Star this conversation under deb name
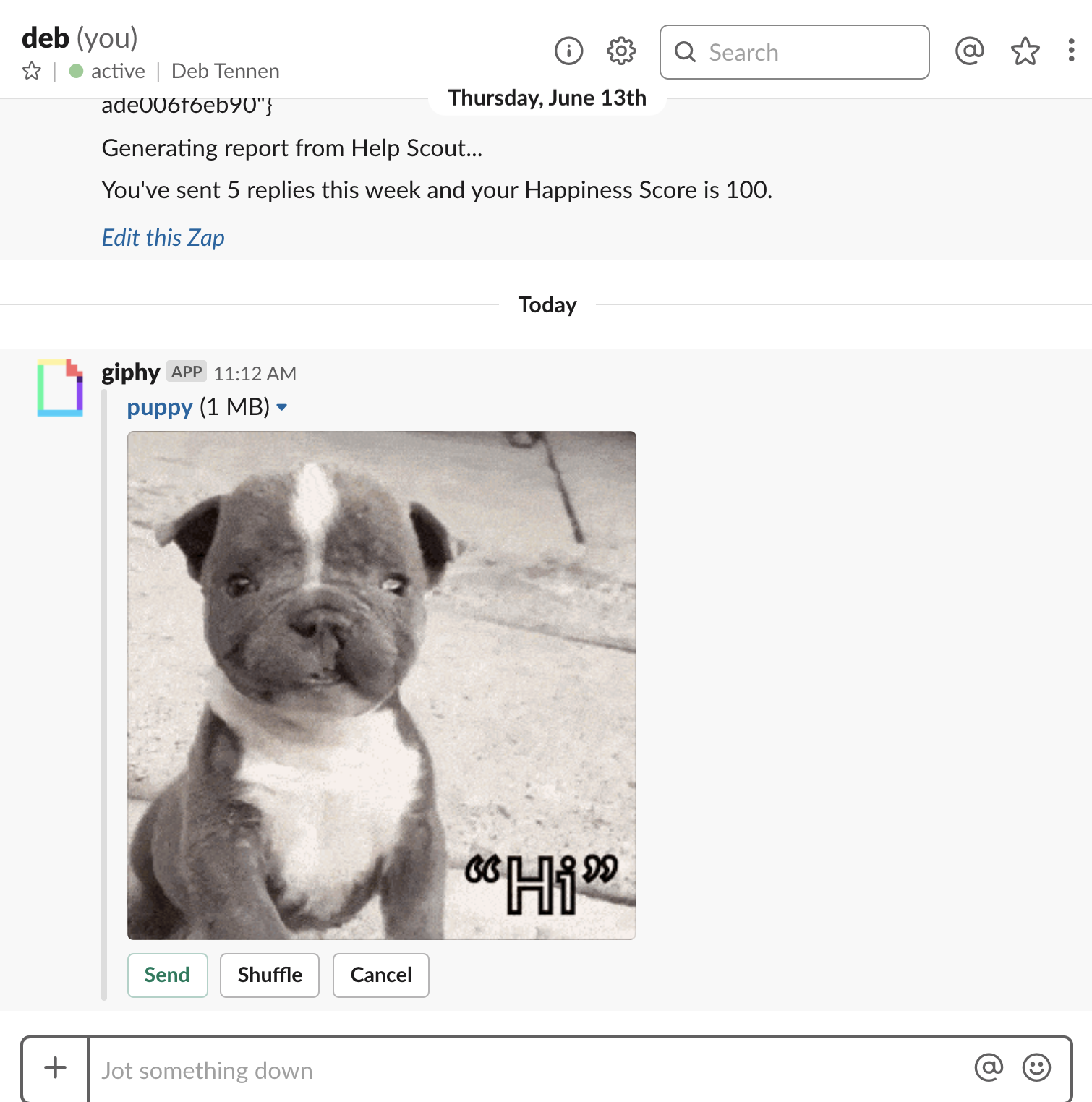The image size is (1092, 1102). point(32,71)
